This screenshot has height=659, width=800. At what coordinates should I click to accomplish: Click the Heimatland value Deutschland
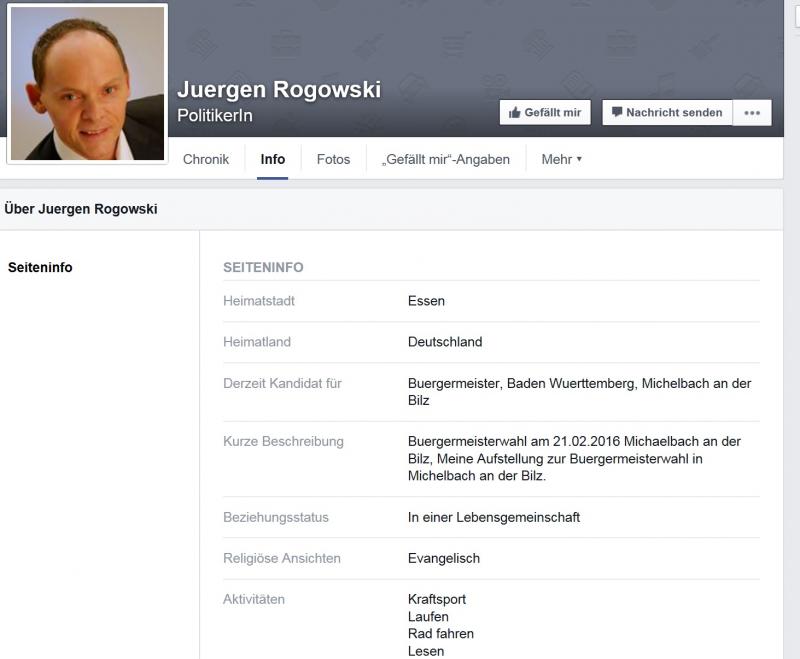point(445,342)
